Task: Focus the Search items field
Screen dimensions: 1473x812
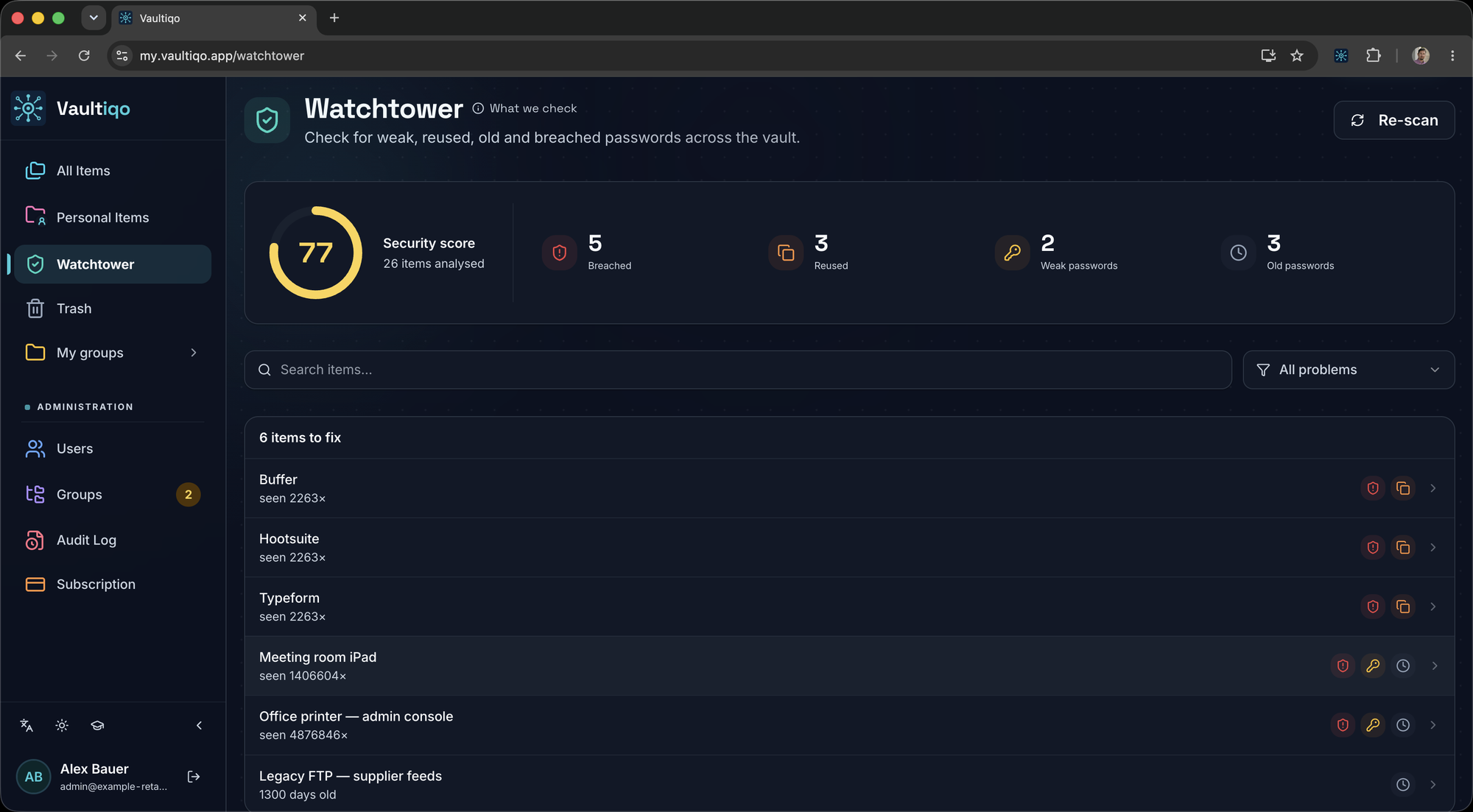Action: point(737,370)
